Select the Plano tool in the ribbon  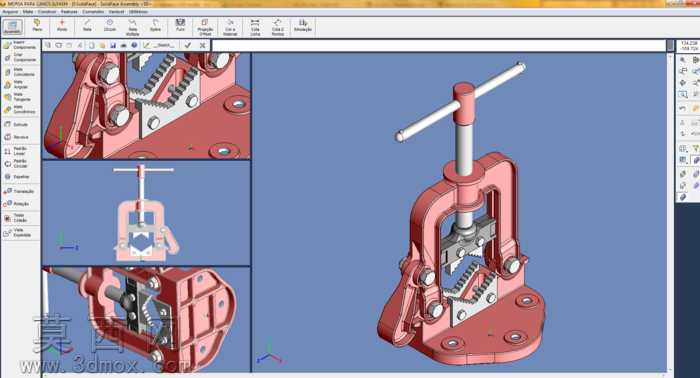click(37, 25)
